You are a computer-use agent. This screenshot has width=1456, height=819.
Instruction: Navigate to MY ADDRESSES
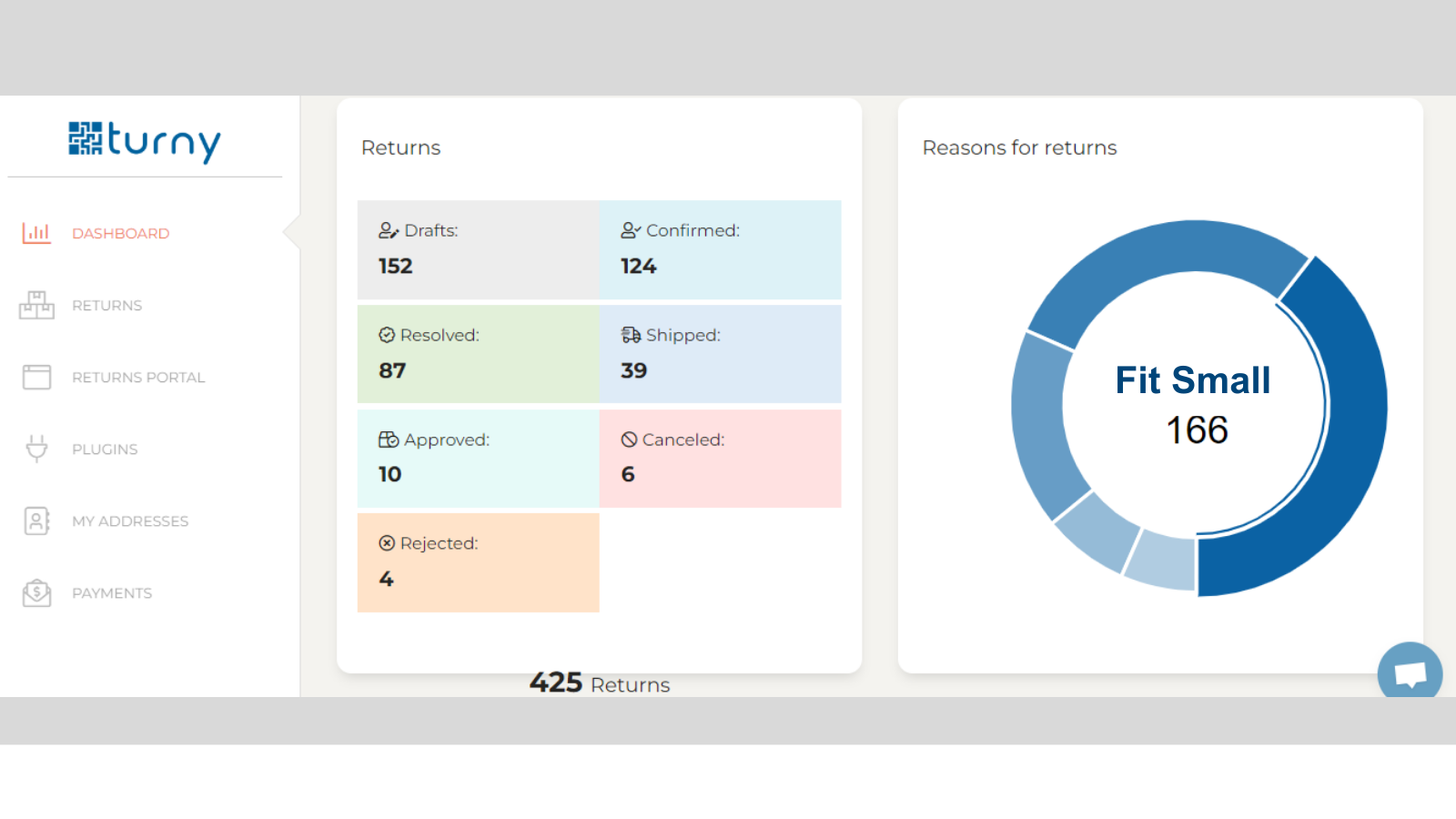click(x=130, y=521)
